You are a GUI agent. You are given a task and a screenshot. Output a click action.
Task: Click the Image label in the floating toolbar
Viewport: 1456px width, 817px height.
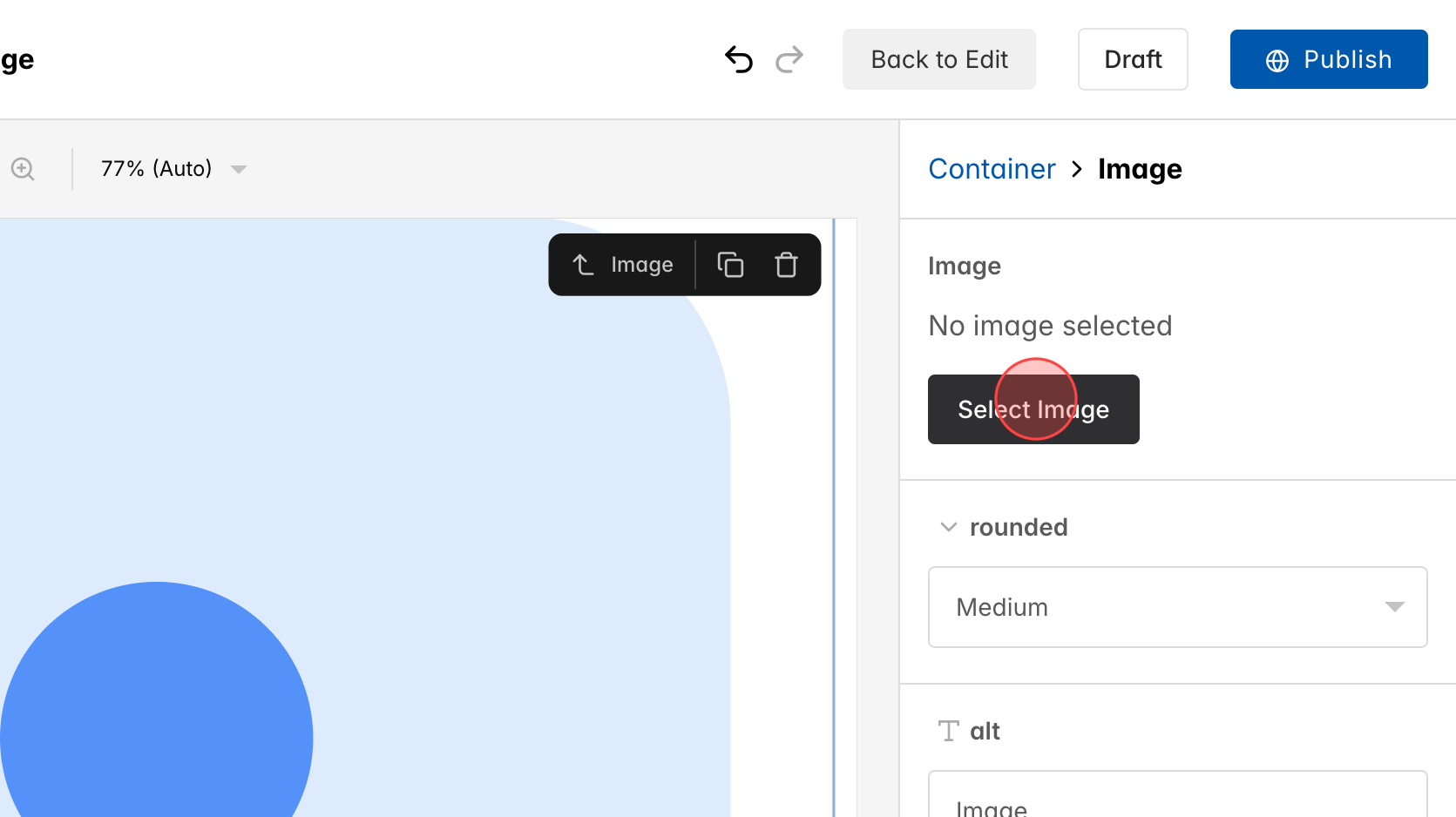point(641,264)
